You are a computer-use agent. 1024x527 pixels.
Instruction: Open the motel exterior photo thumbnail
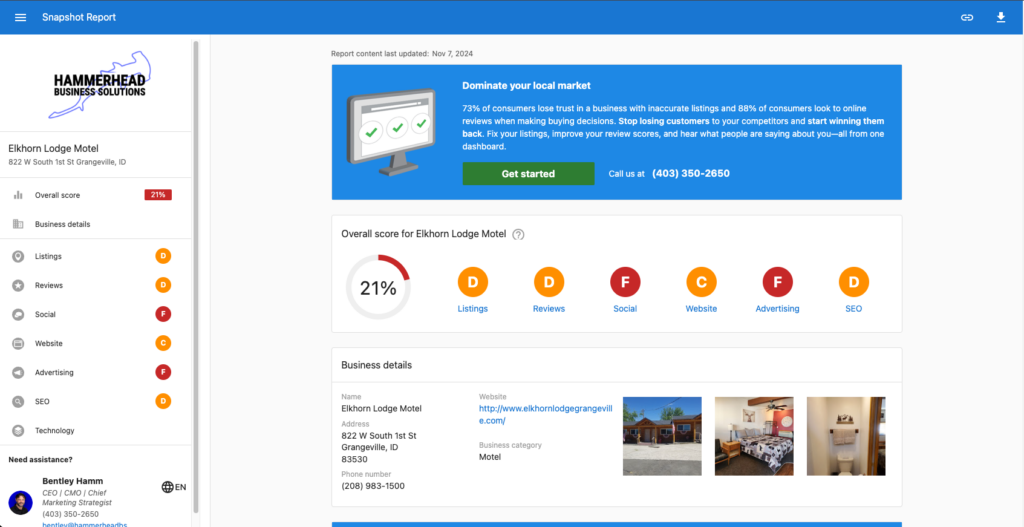click(662, 436)
